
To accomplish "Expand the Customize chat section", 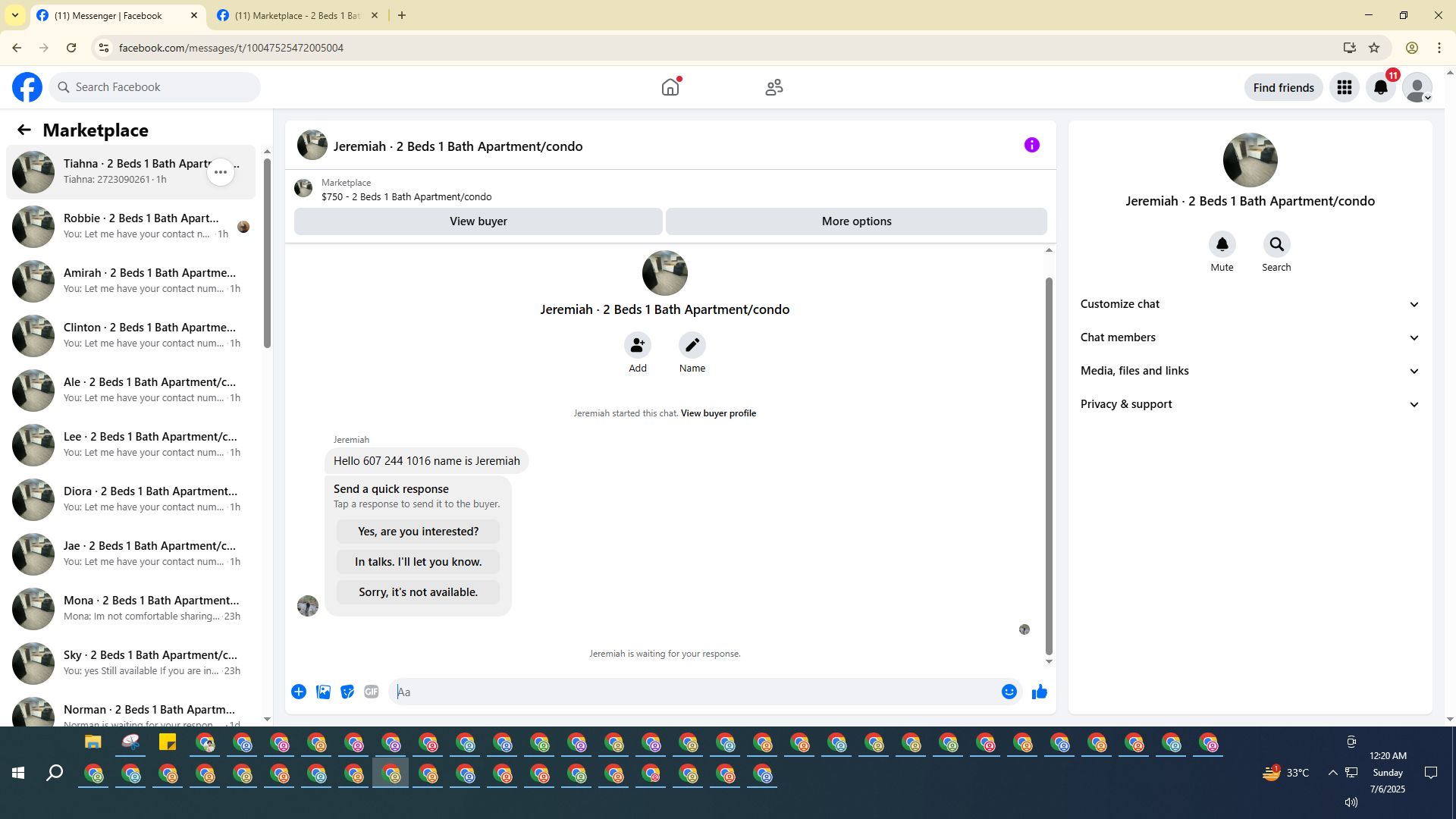I will pos(1249,304).
